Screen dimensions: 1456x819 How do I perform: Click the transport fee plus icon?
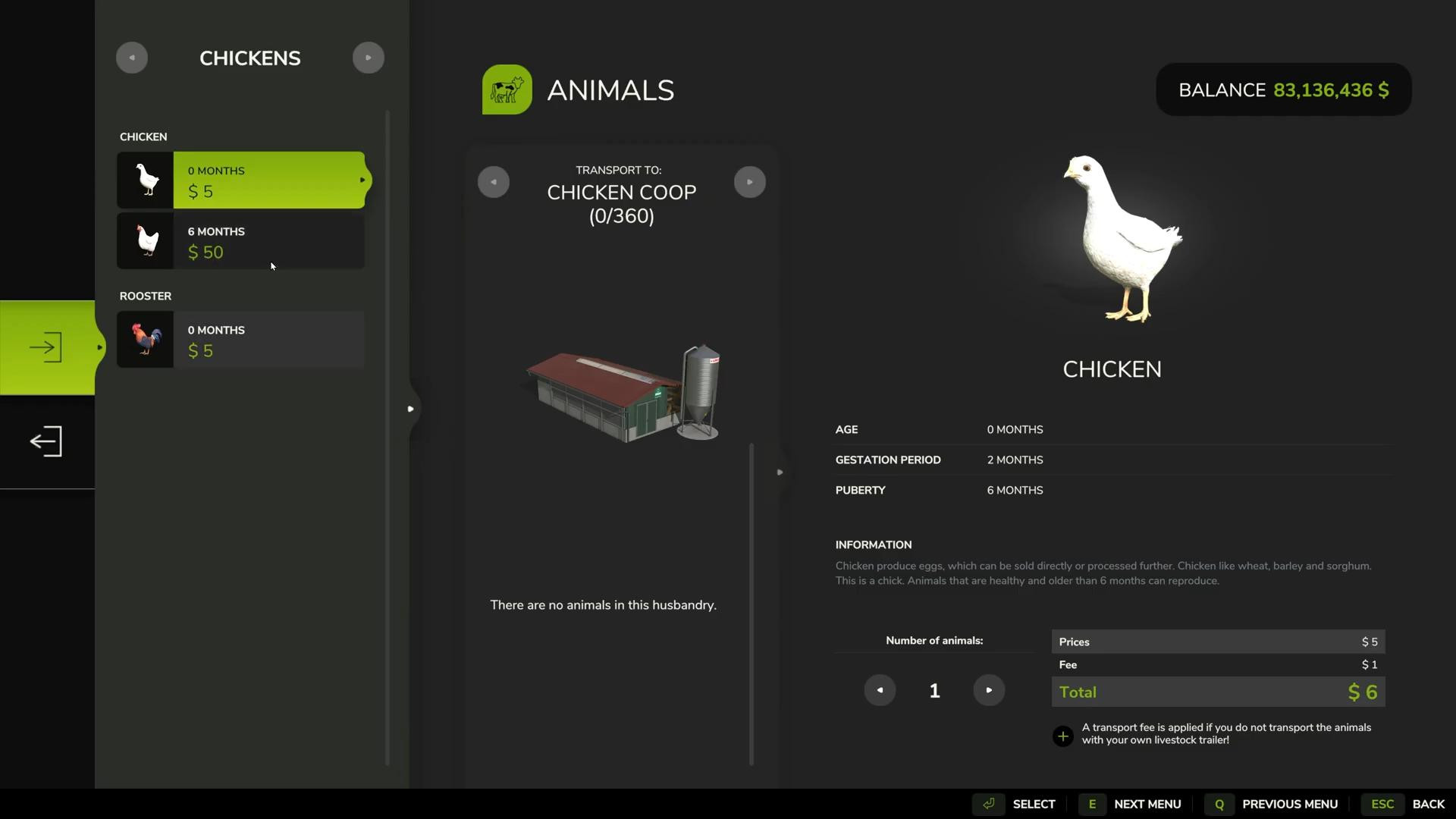[1063, 736]
